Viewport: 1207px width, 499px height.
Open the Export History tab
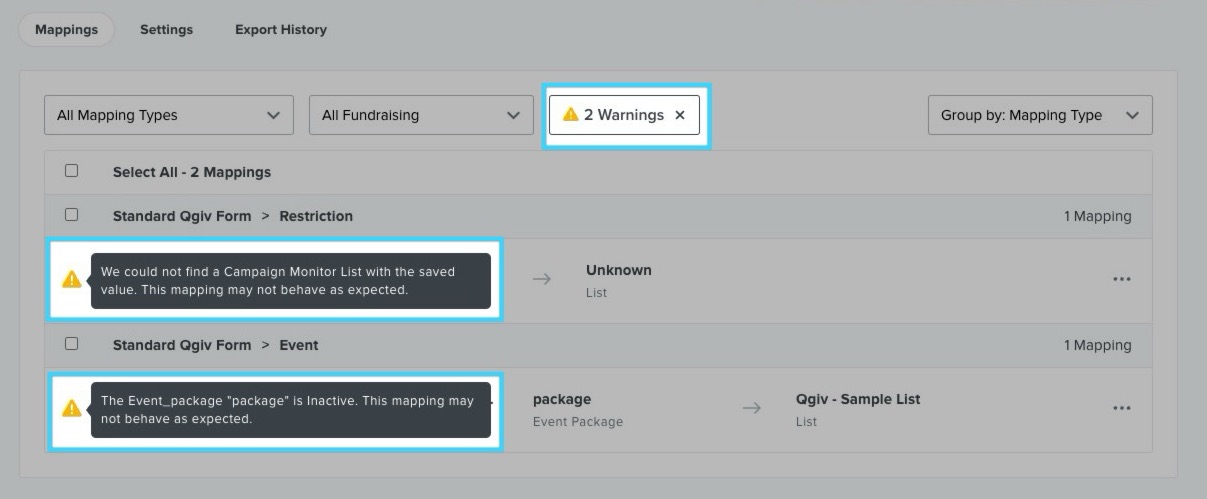click(x=280, y=29)
